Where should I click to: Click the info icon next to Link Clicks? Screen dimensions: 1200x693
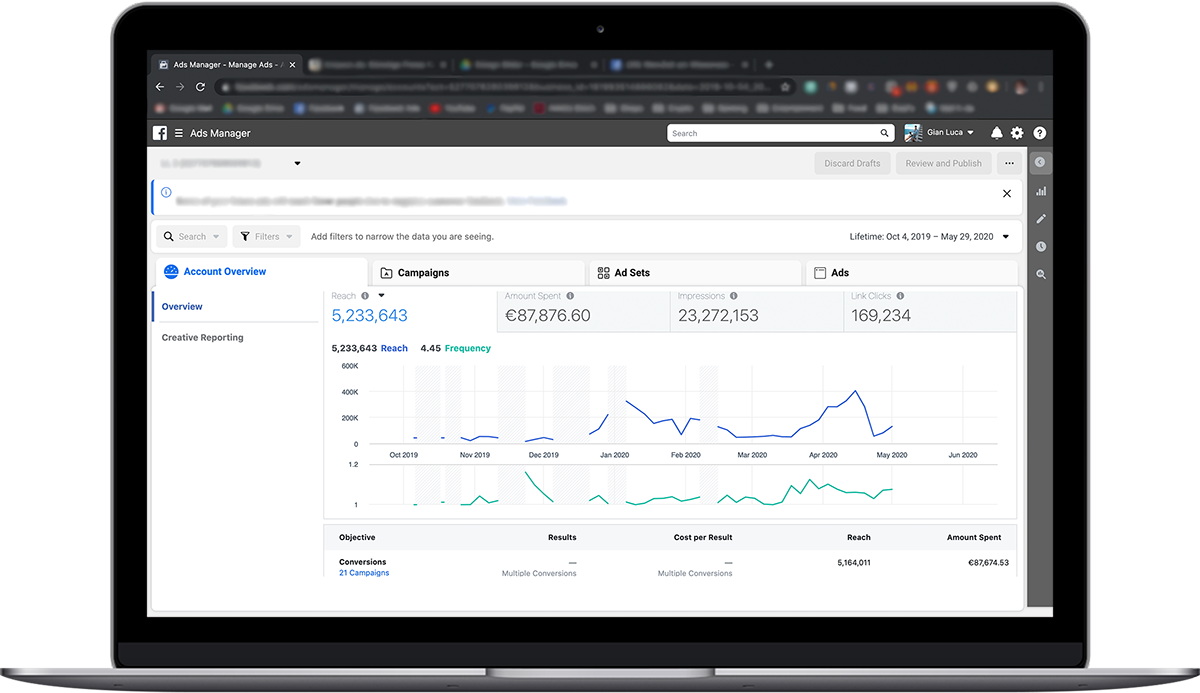click(x=900, y=296)
